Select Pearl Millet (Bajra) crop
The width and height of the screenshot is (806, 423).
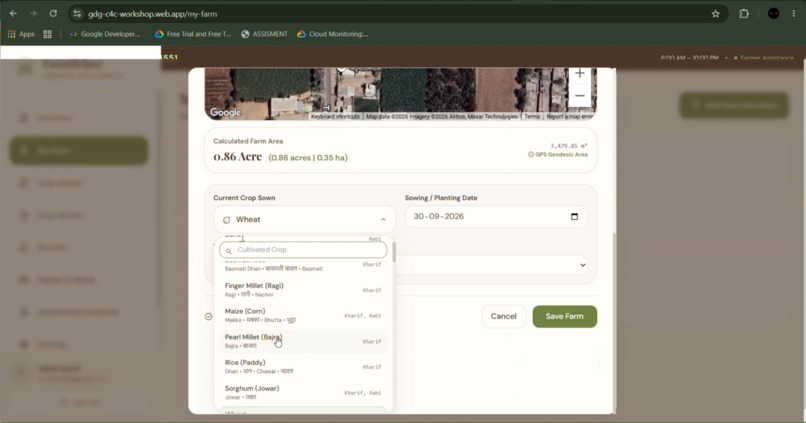[x=303, y=341]
